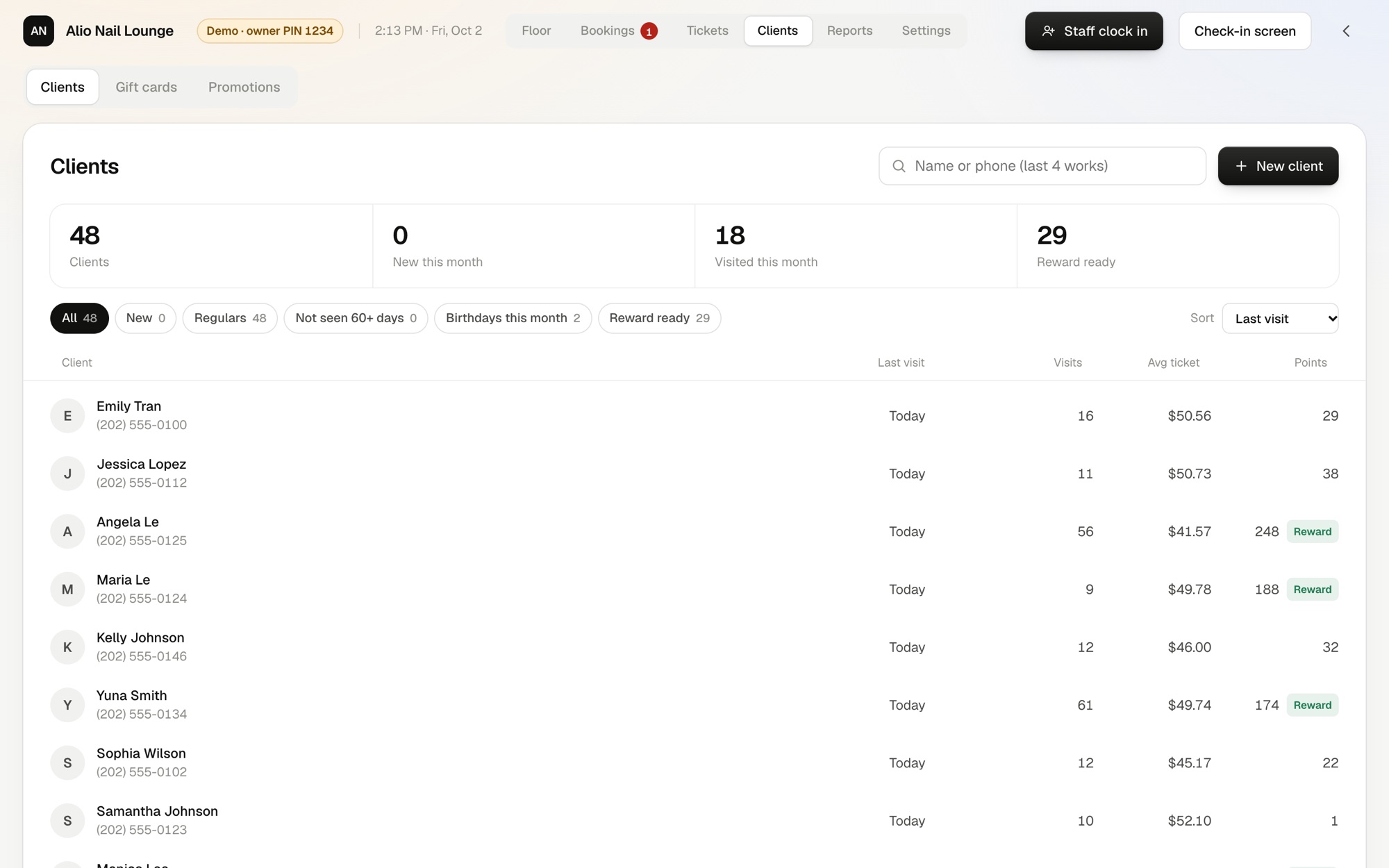Screen dimensions: 1389x868
Task: Open the Sort by Last visit dropdown
Action: (x=1280, y=318)
